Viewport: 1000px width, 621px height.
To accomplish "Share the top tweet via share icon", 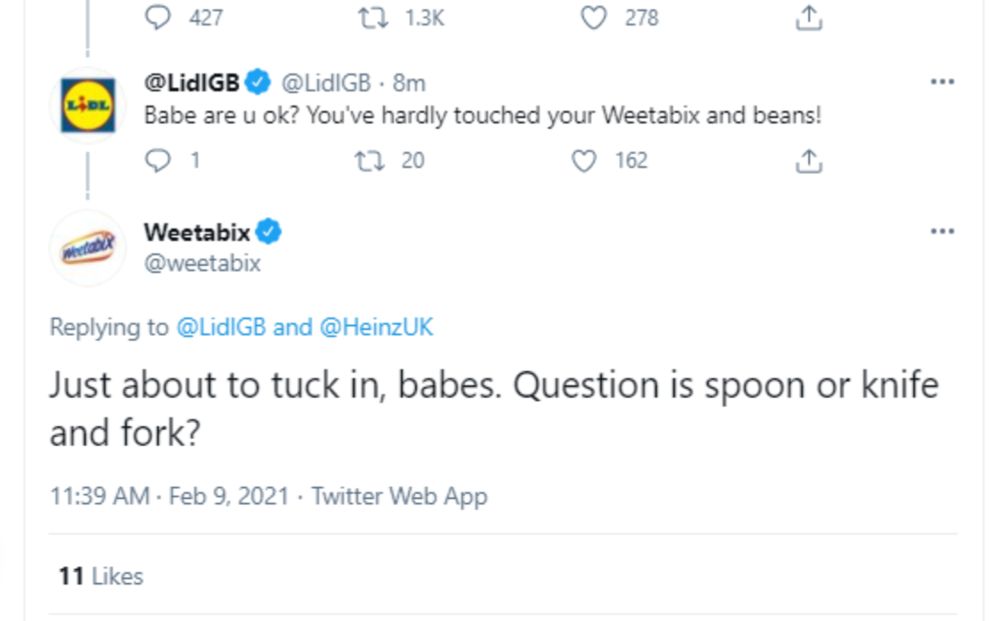I will click(809, 17).
